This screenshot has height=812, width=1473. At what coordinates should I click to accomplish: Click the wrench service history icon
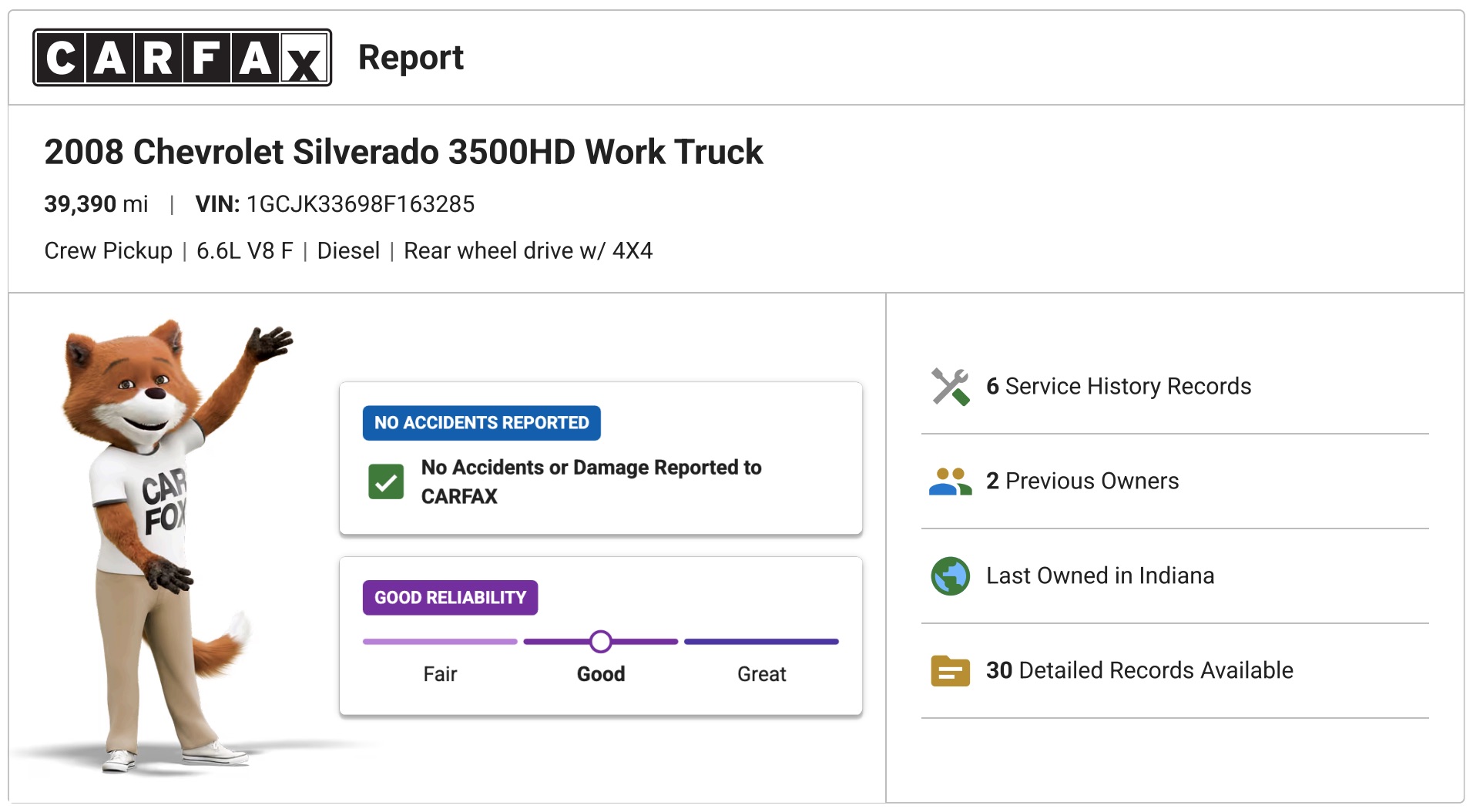point(950,386)
